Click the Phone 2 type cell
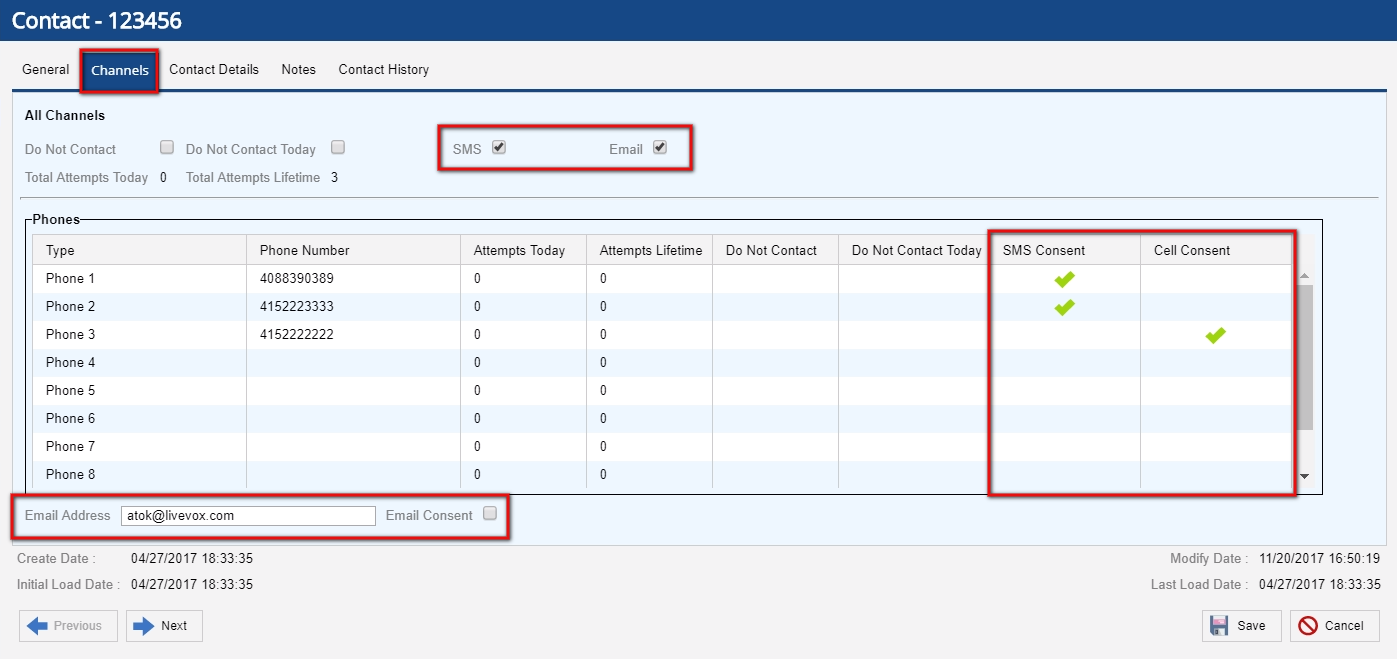This screenshot has height=659, width=1397. [139, 307]
